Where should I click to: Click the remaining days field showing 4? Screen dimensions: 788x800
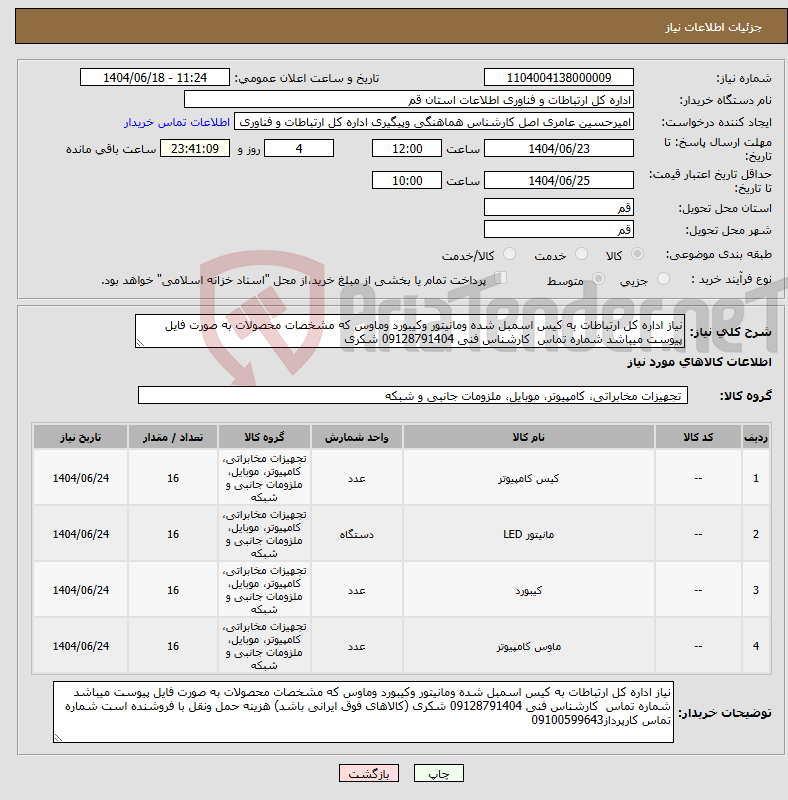[299, 148]
